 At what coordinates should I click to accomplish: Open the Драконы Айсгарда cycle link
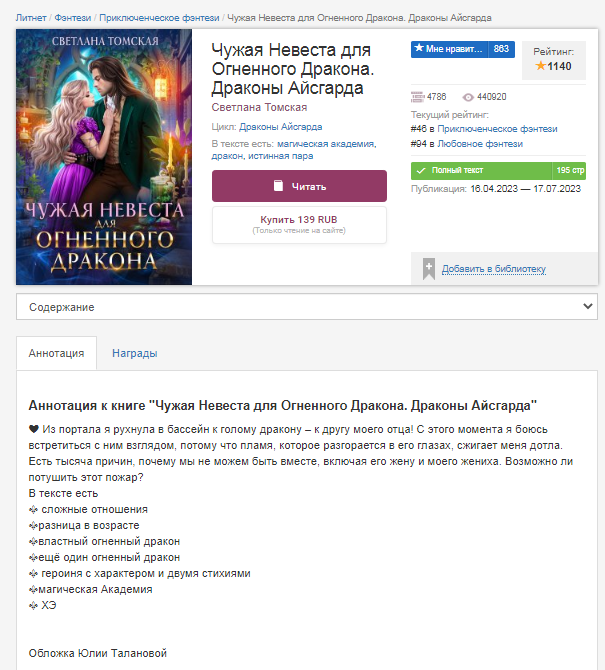coord(280,127)
